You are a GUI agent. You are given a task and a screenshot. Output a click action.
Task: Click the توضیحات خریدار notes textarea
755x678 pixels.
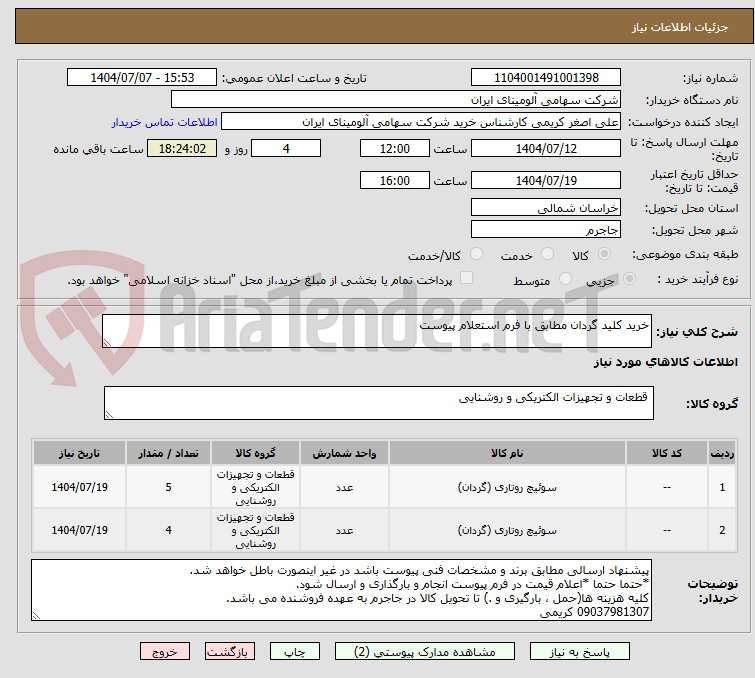click(341, 589)
